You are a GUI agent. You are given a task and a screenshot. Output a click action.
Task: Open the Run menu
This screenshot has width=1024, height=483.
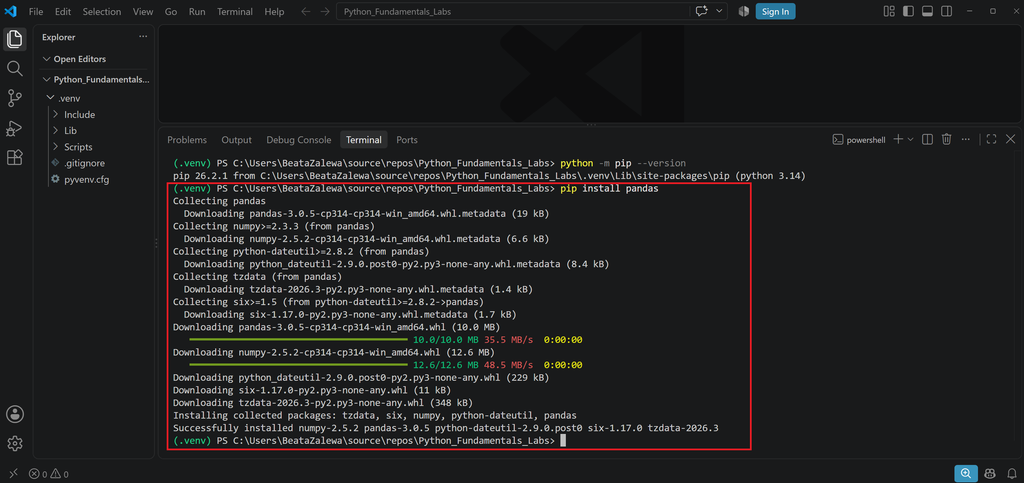click(x=197, y=12)
